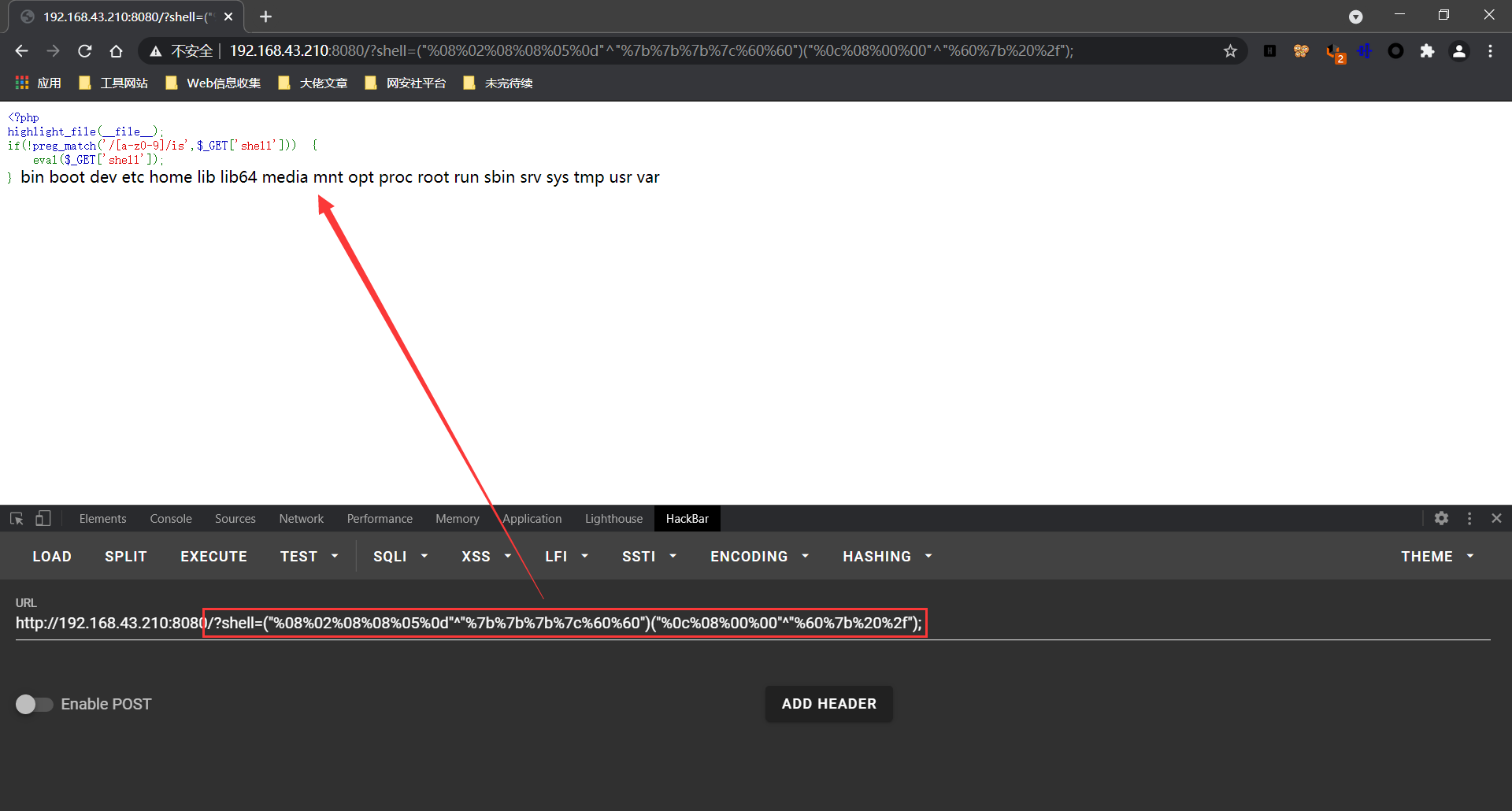This screenshot has height=811, width=1512.
Task: Bookmark this page with the star icon
Action: 1230,51
